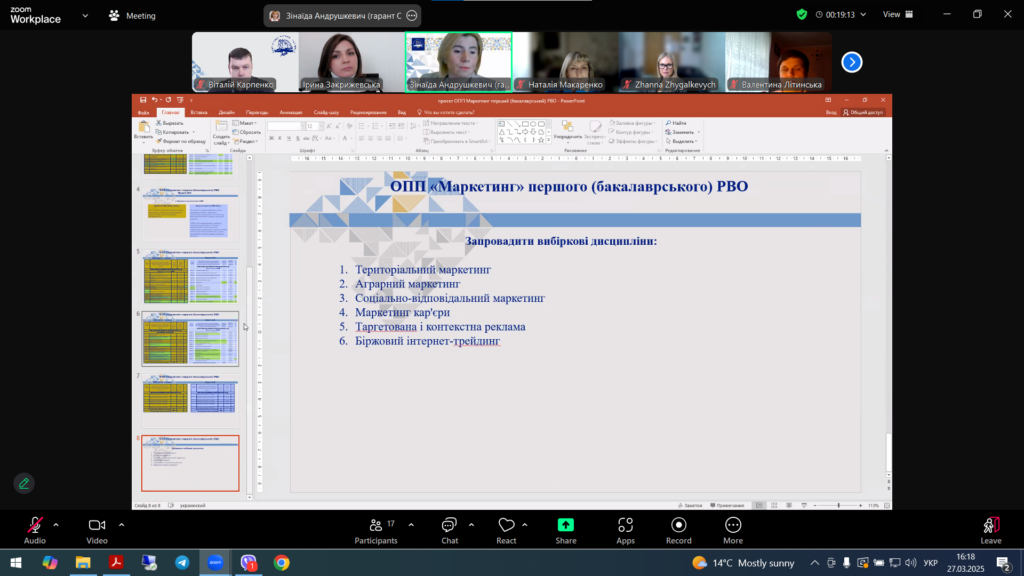This screenshot has height=576, width=1024.
Task: Click Undo in PowerPoint quick access
Action: tap(155, 100)
